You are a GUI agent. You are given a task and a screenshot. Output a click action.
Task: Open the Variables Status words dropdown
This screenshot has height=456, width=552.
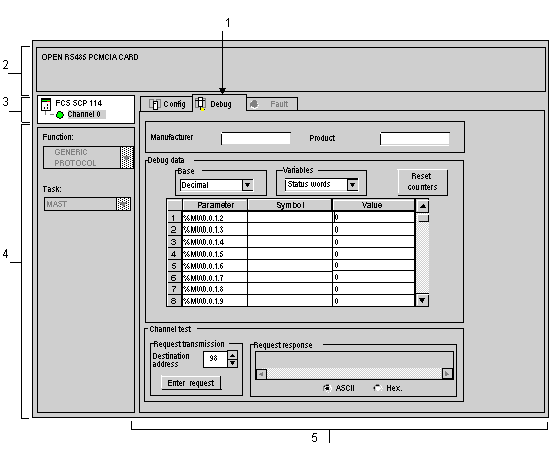tap(352, 185)
